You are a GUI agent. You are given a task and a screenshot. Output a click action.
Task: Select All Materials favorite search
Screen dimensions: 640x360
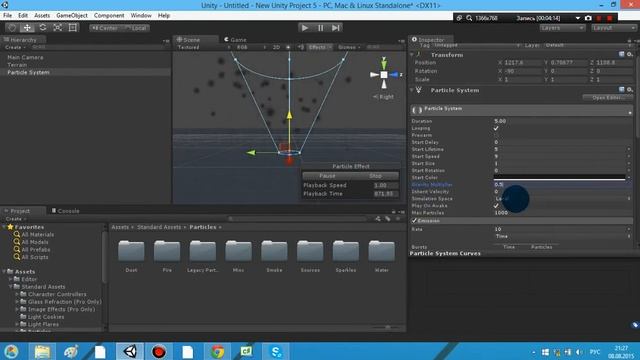tap(37, 235)
